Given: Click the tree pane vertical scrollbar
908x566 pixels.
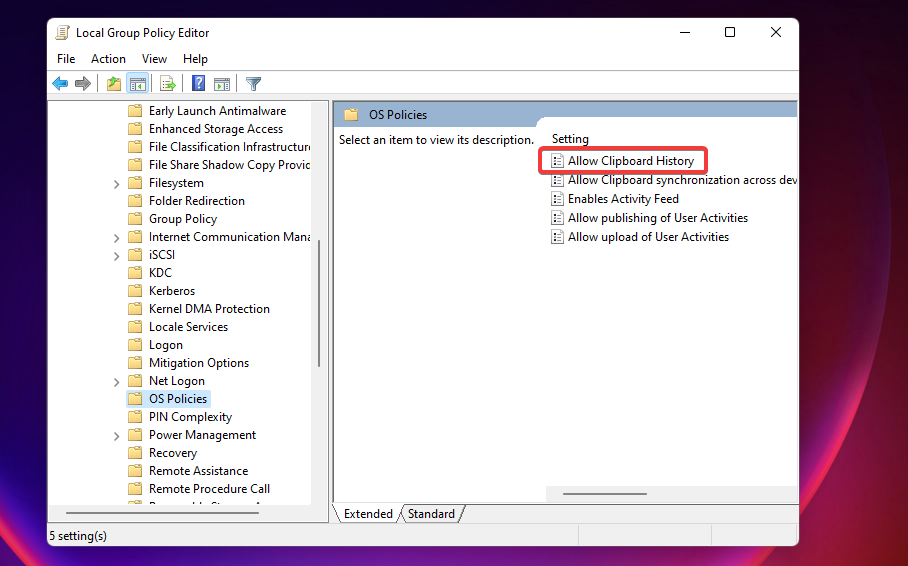Looking at the screenshot, I should pos(318,300).
